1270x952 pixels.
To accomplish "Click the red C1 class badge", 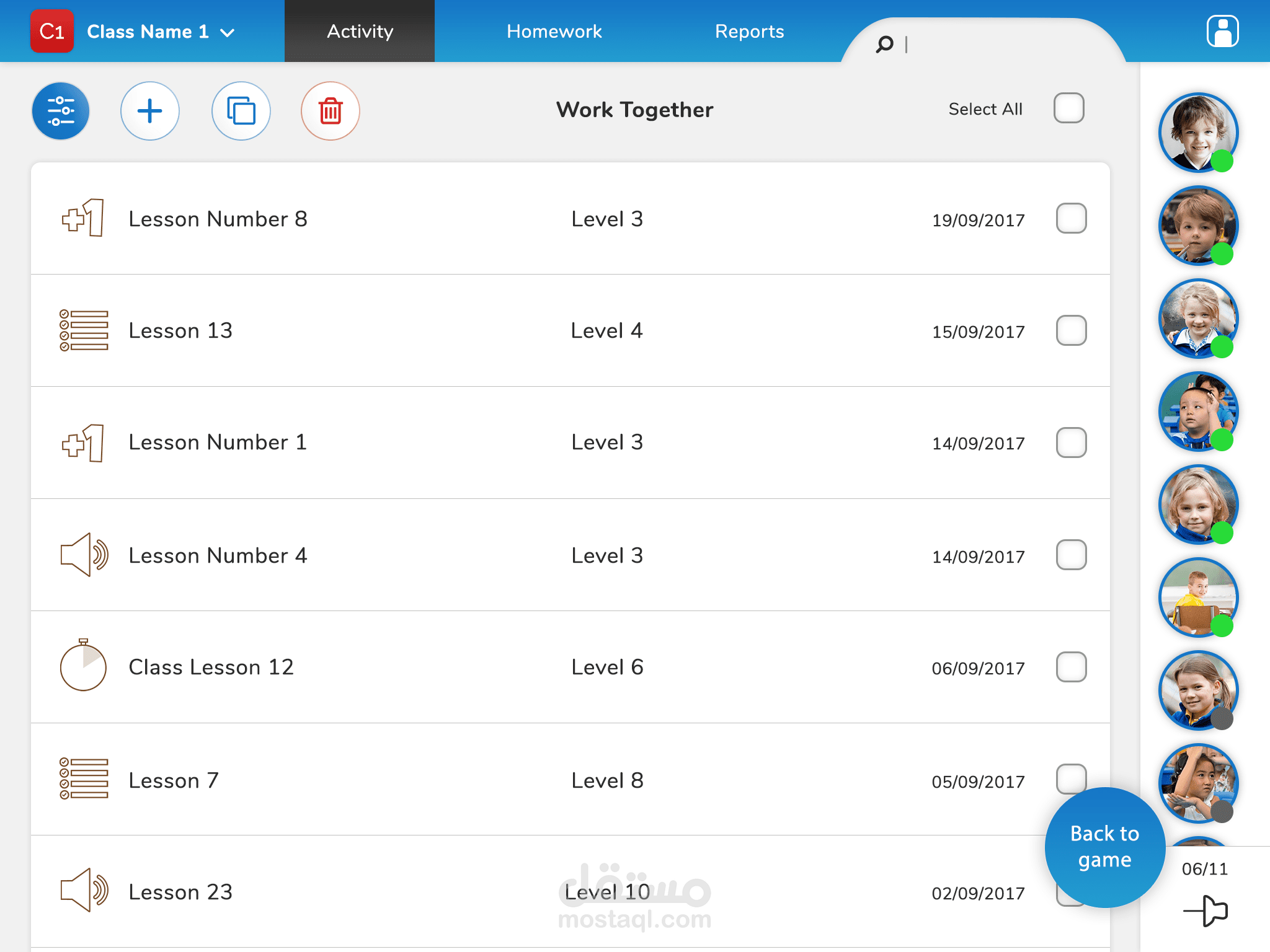I will pos(52,32).
